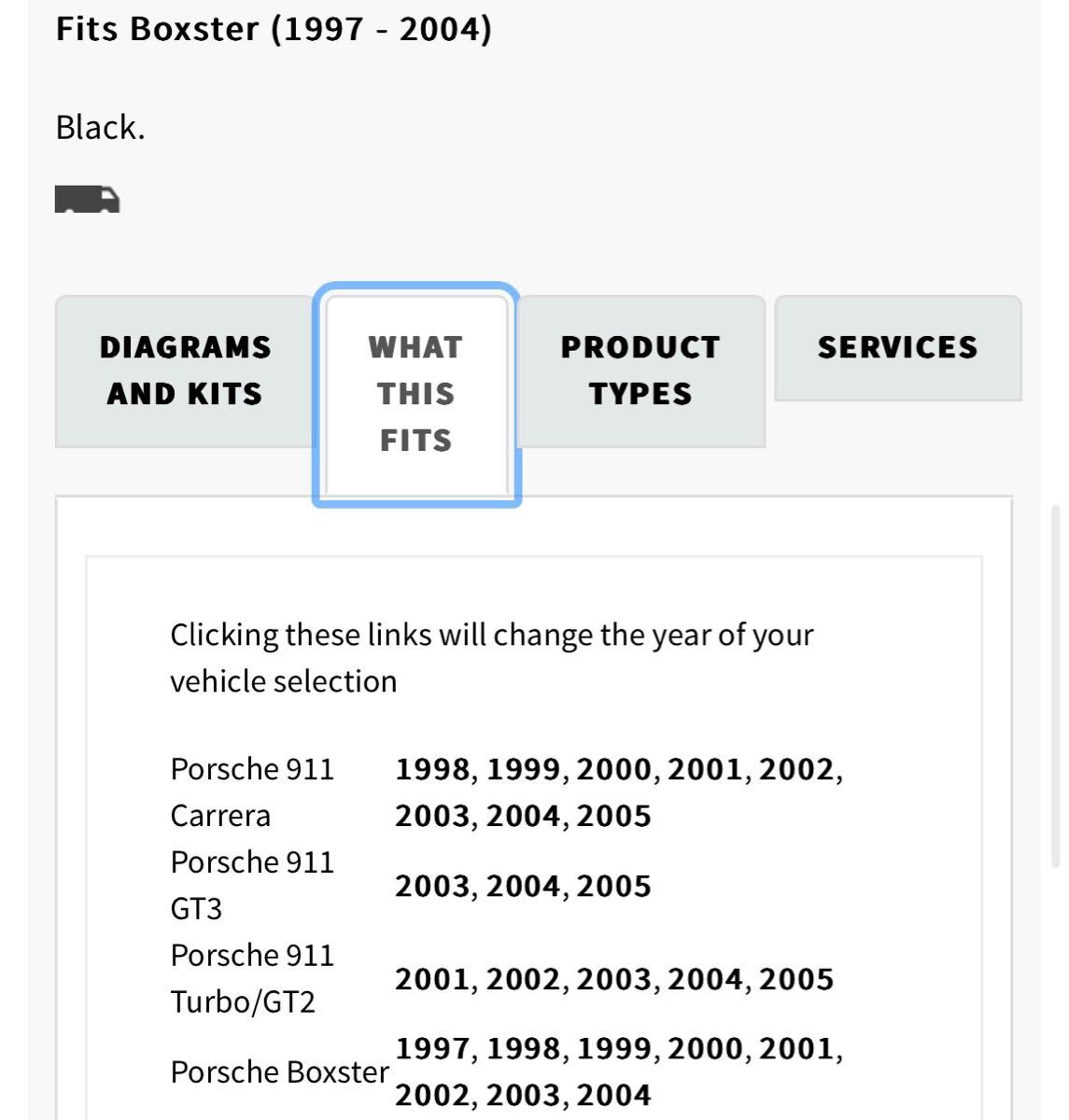1069x1120 pixels.
Task: Click year 2005 in the 911 GT3 row
Action: coord(613,886)
